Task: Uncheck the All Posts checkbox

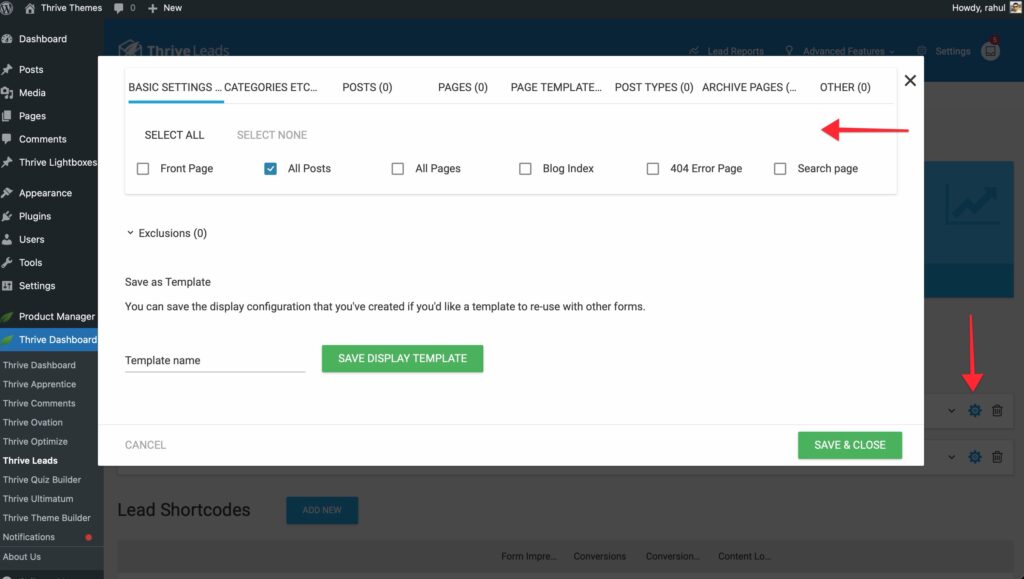Action: pos(271,169)
